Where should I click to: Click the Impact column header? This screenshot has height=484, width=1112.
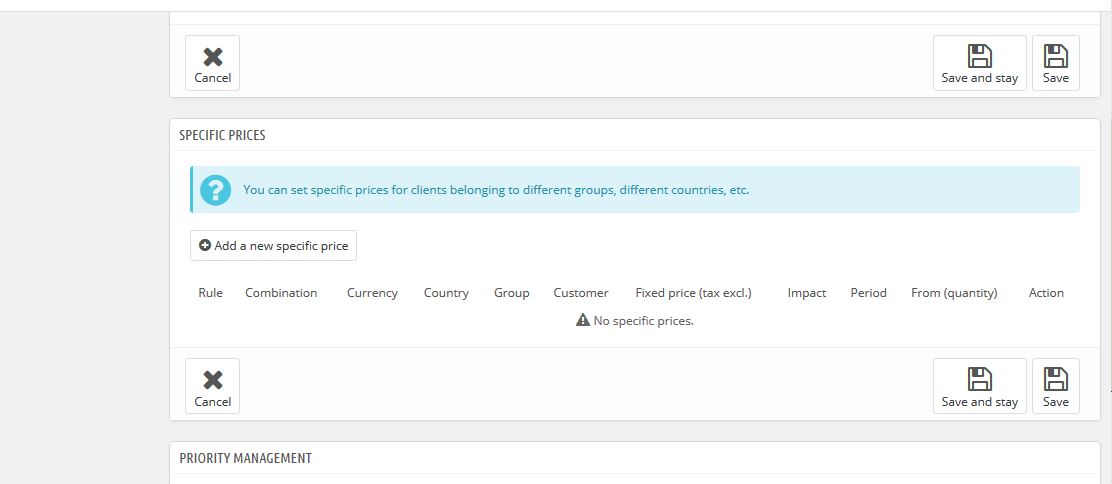pos(806,293)
